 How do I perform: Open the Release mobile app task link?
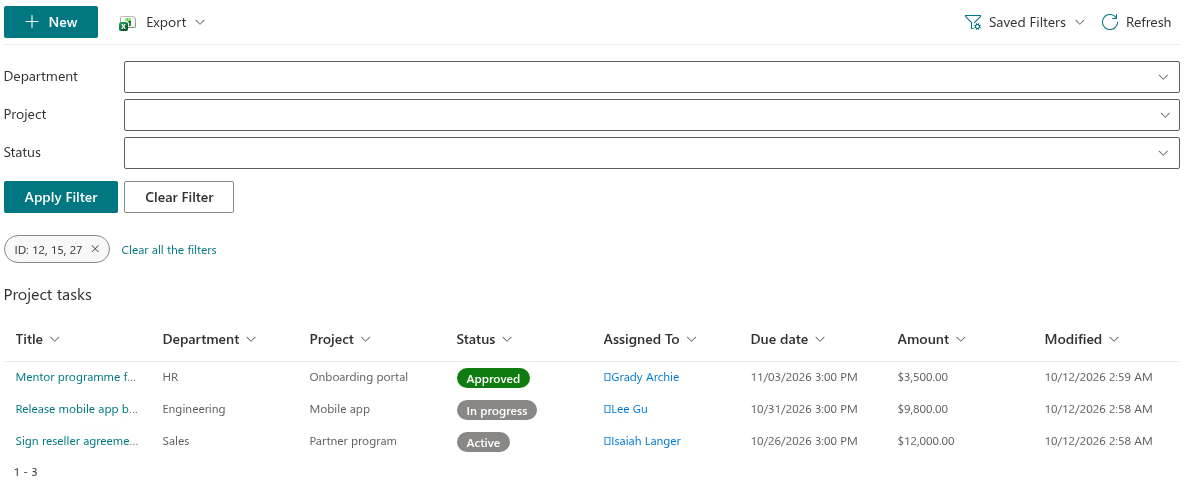pyautogui.click(x=77, y=409)
